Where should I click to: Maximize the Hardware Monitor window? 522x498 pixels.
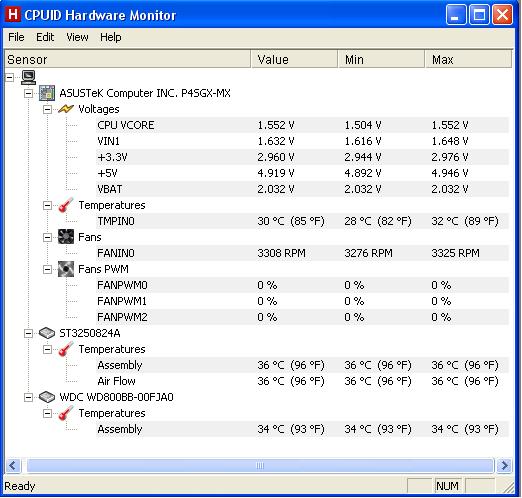coord(479,15)
